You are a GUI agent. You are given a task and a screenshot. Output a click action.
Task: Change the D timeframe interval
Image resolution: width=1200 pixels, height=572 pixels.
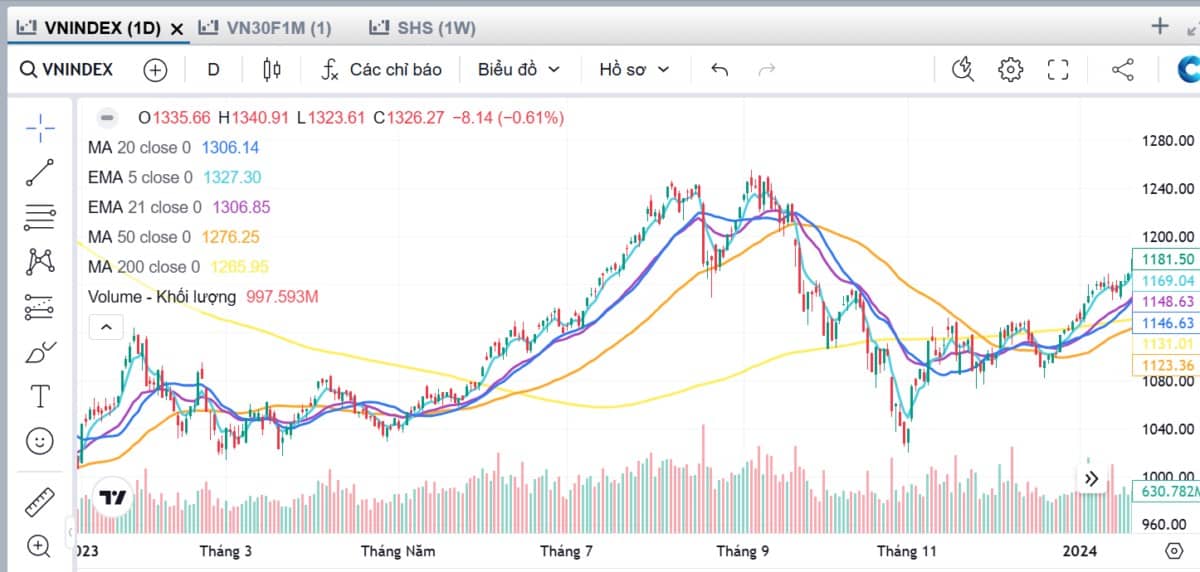click(x=213, y=70)
